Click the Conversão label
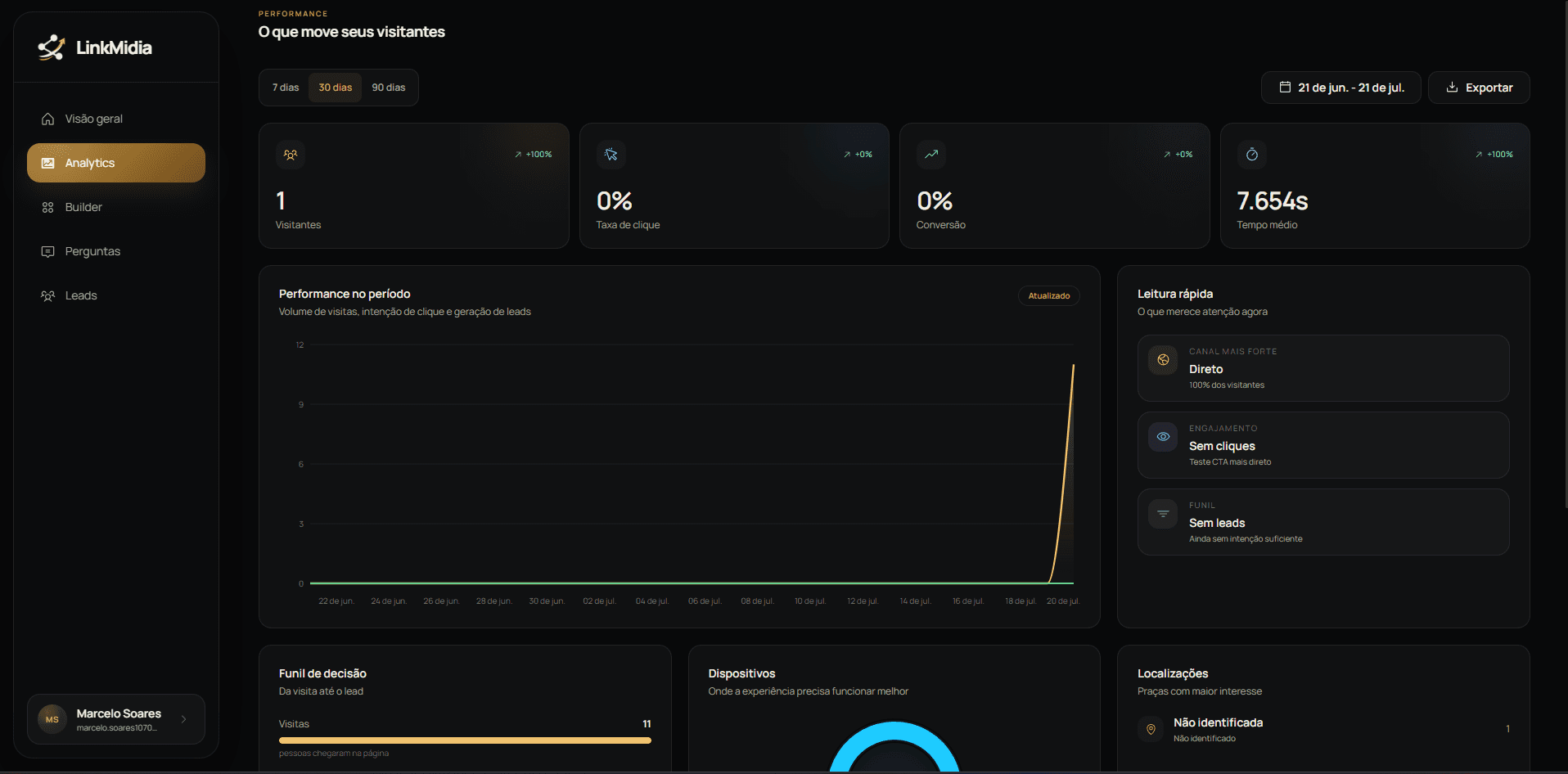The width and height of the screenshot is (1568, 774). pyautogui.click(x=941, y=225)
